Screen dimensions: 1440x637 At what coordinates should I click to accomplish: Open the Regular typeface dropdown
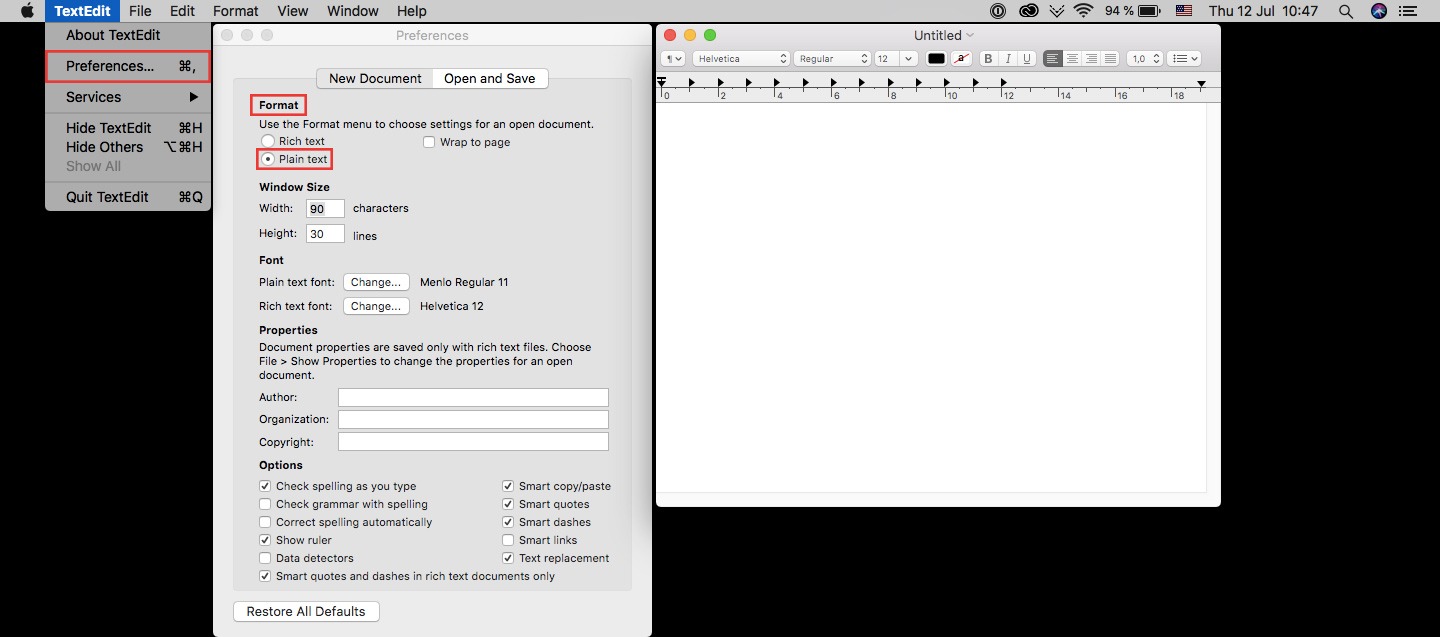(x=832, y=59)
